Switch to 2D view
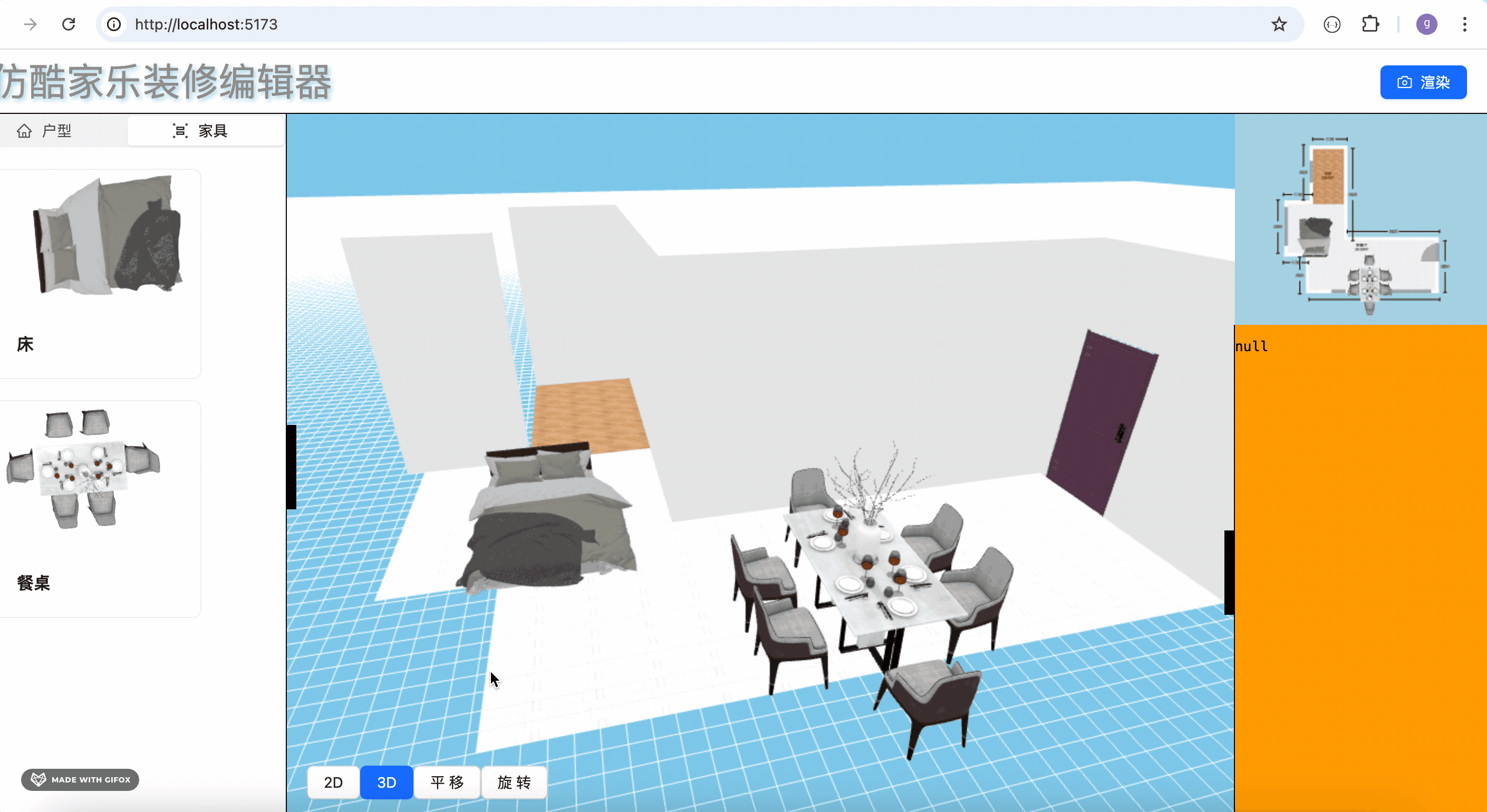Screen dimensions: 1487x812 pos(333,782)
